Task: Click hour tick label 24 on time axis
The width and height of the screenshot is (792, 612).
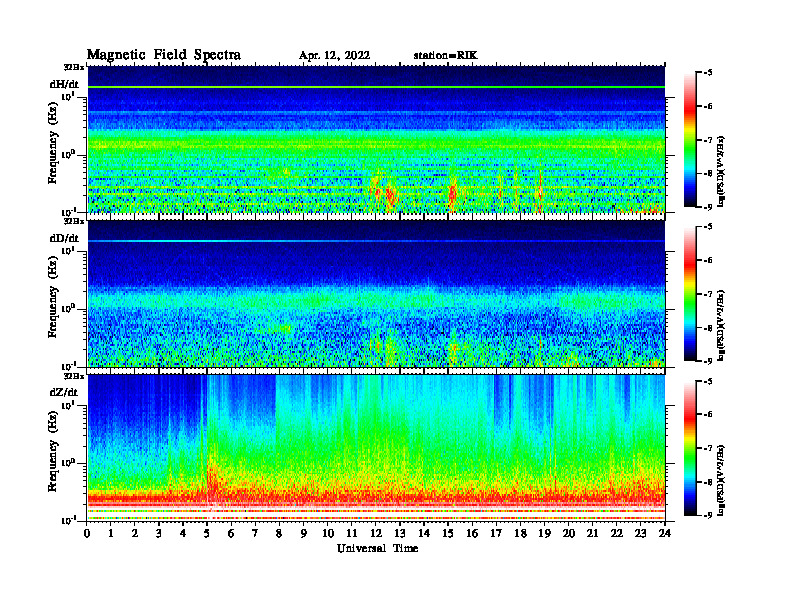Action: [x=665, y=533]
